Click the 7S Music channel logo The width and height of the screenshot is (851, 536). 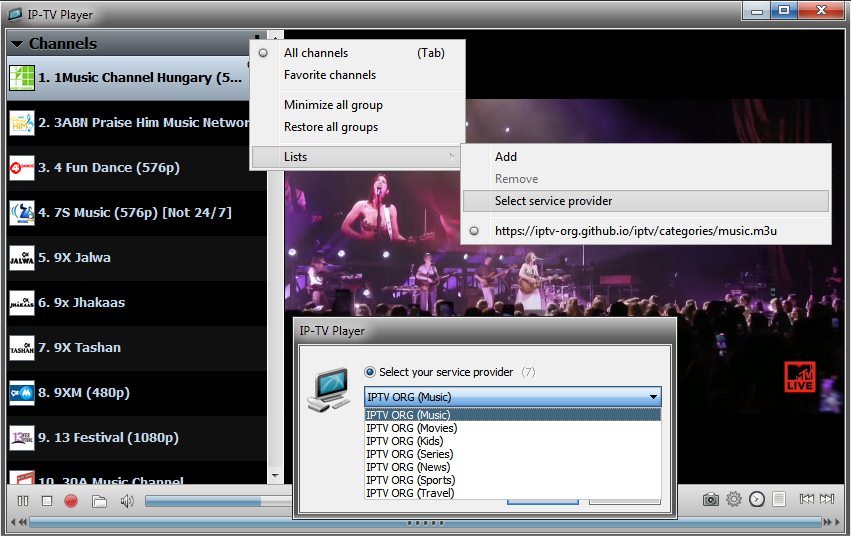pyautogui.click(x=22, y=213)
